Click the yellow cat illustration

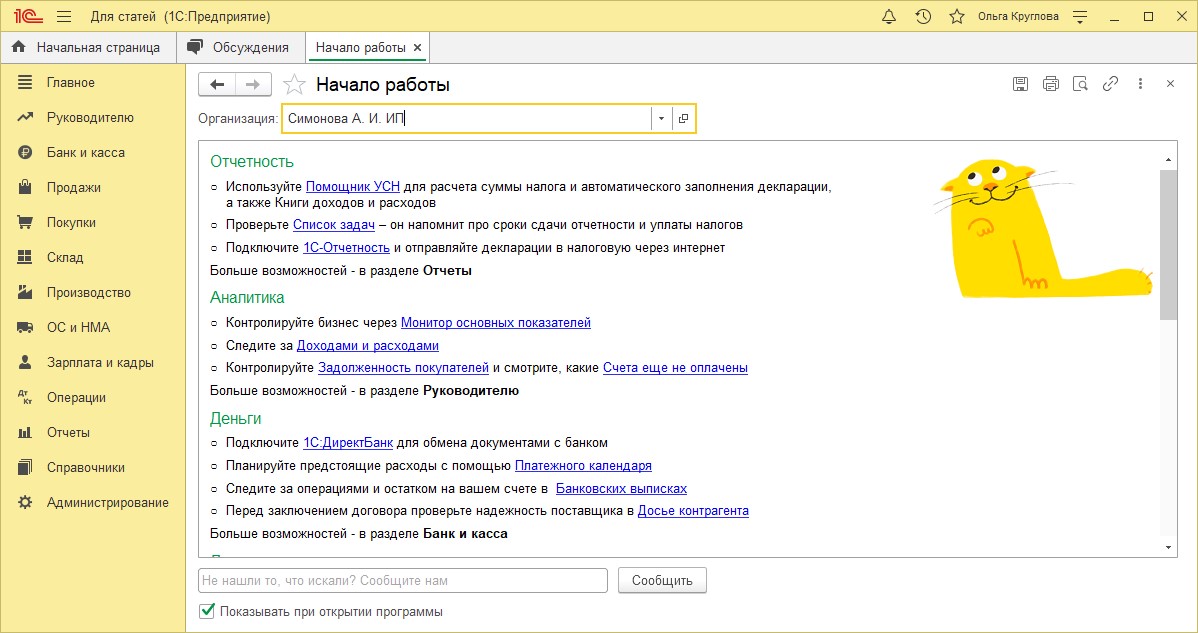1043,228
